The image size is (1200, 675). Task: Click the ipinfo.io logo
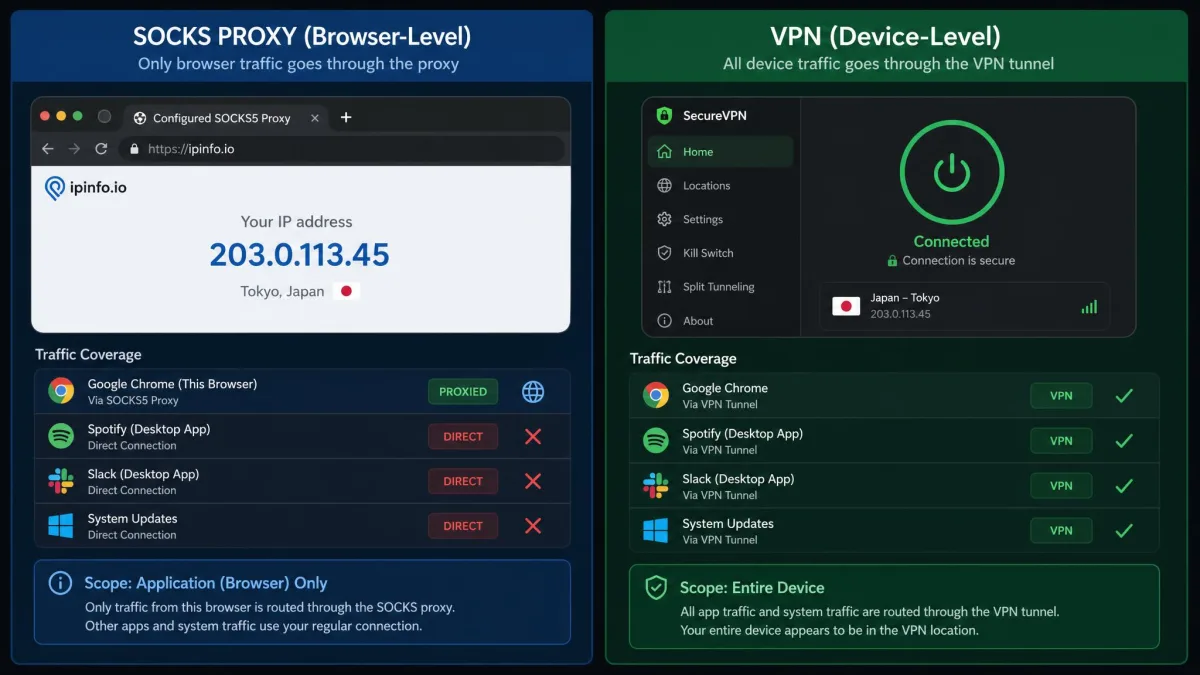[x=86, y=187]
